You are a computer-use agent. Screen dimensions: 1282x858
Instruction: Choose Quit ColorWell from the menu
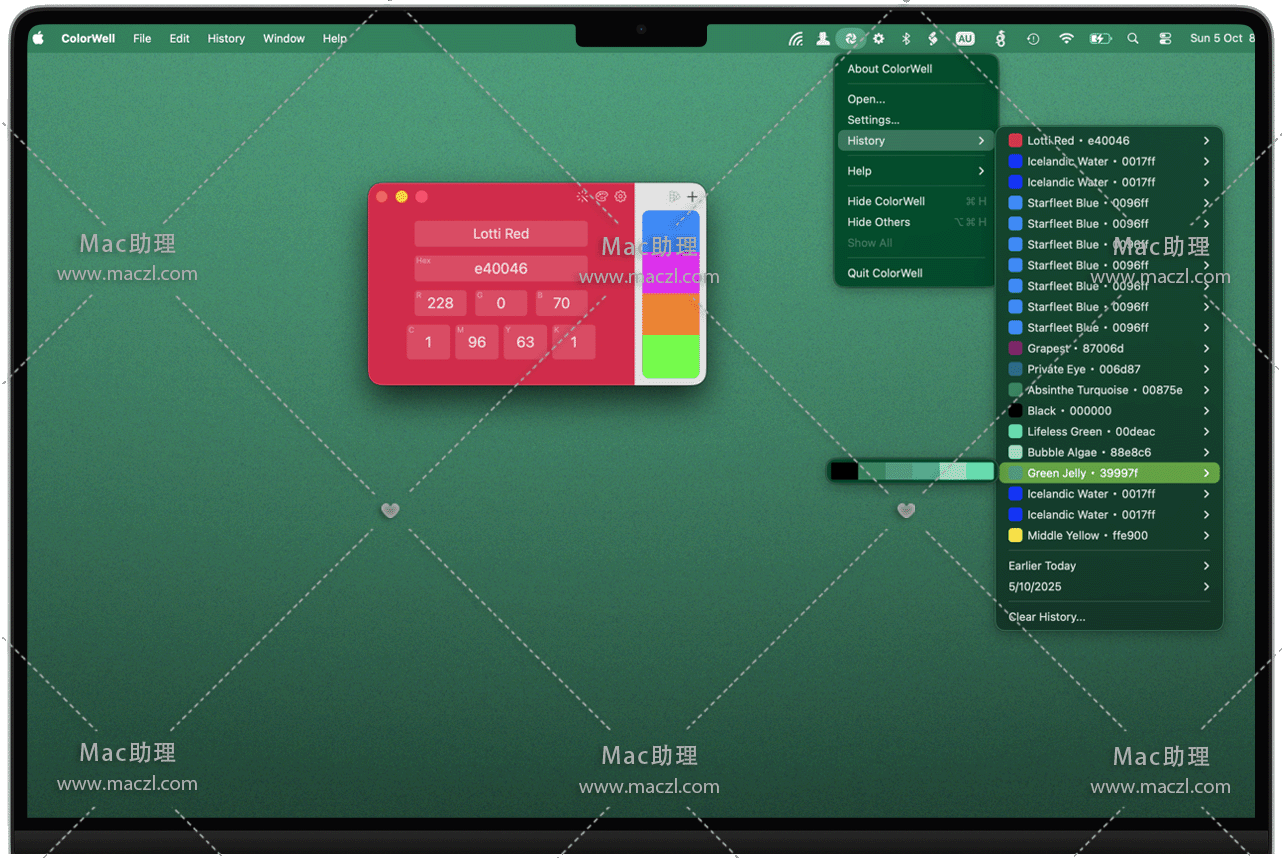point(885,273)
